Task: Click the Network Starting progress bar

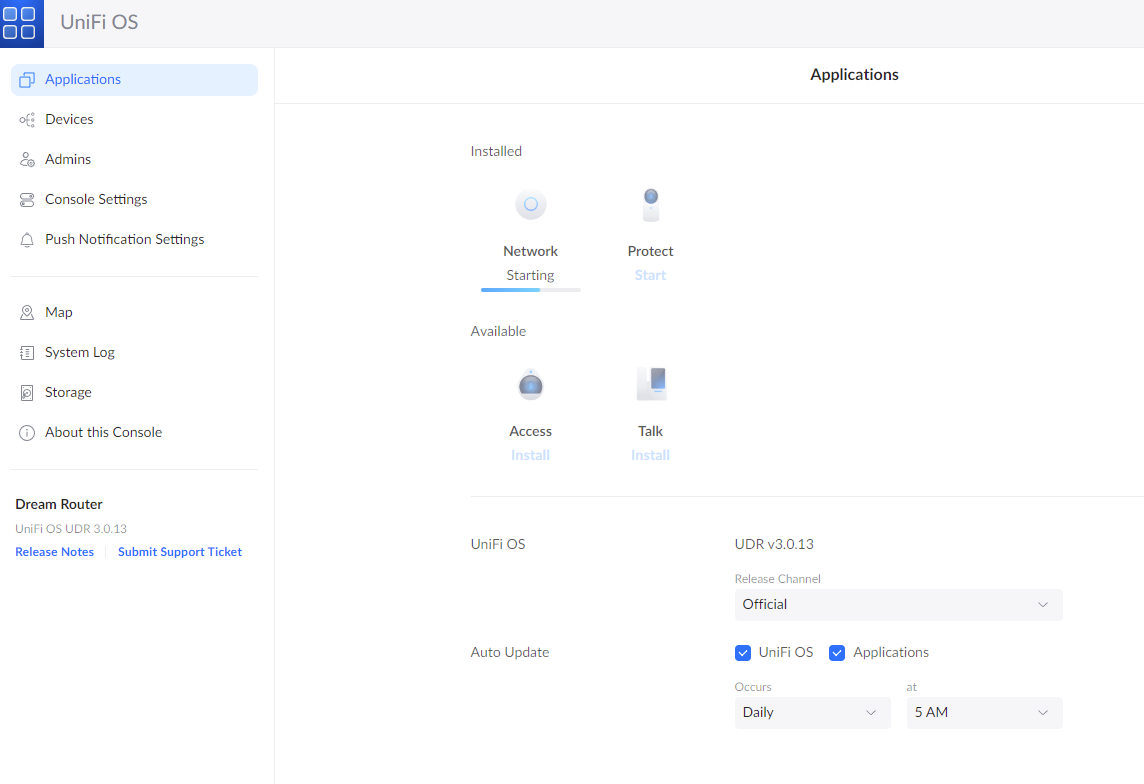Action: point(530,290)
